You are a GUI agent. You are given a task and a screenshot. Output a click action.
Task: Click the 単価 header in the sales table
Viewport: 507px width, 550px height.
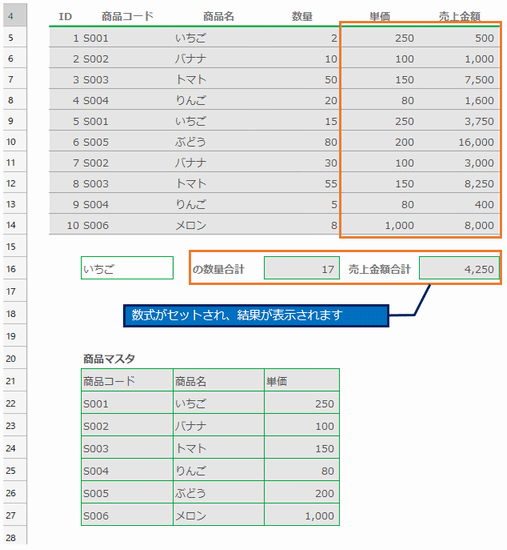click(380, 16)
